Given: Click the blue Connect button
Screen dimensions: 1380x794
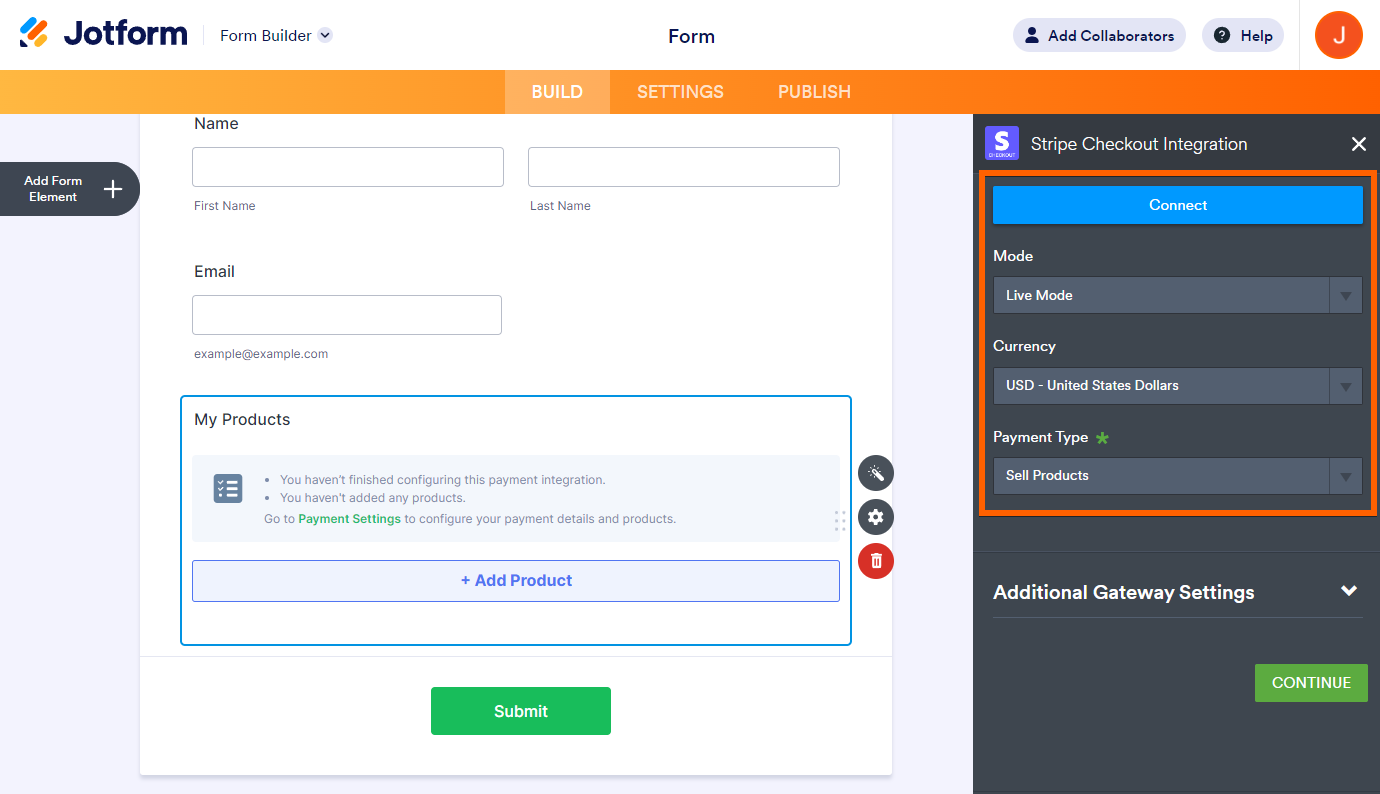Looking at the screenshot, I should pos(1178,205).
